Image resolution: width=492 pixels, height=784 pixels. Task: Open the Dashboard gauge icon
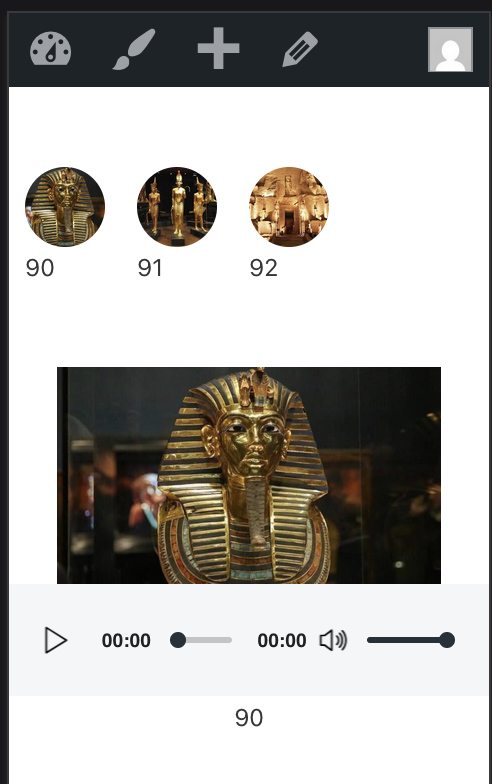pyautogui.click(x=50, y=49)
